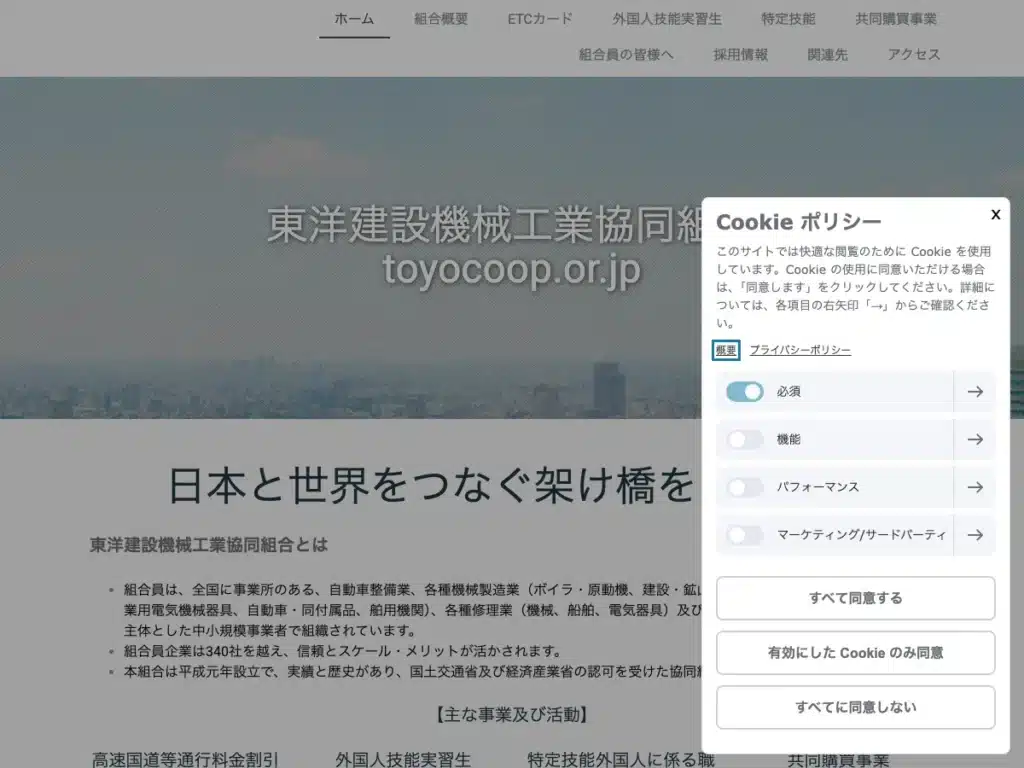Open the 概要 link
This screenshot has width=1024, height=768.
(726, 350)
